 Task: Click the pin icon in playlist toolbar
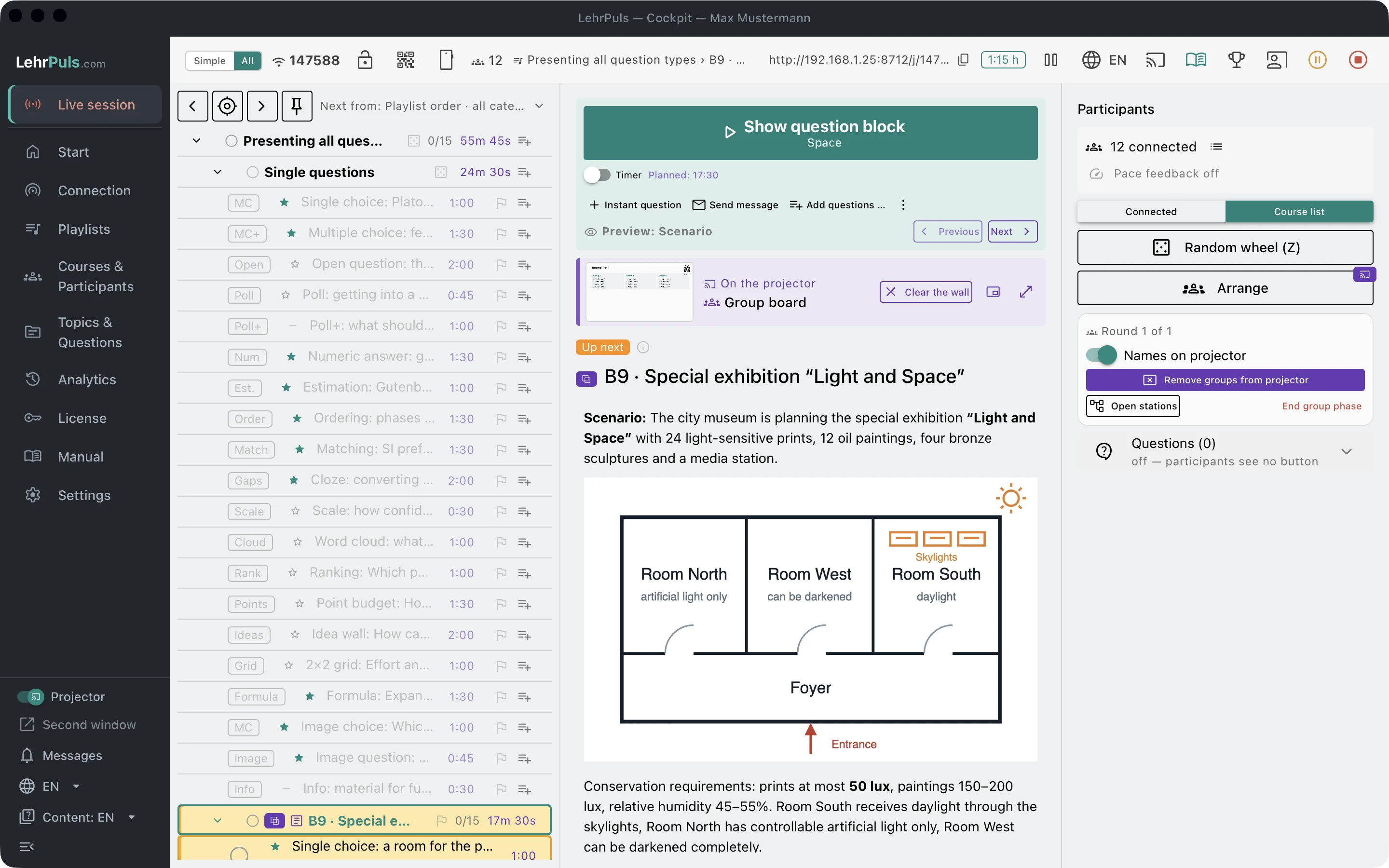(297, 106)
